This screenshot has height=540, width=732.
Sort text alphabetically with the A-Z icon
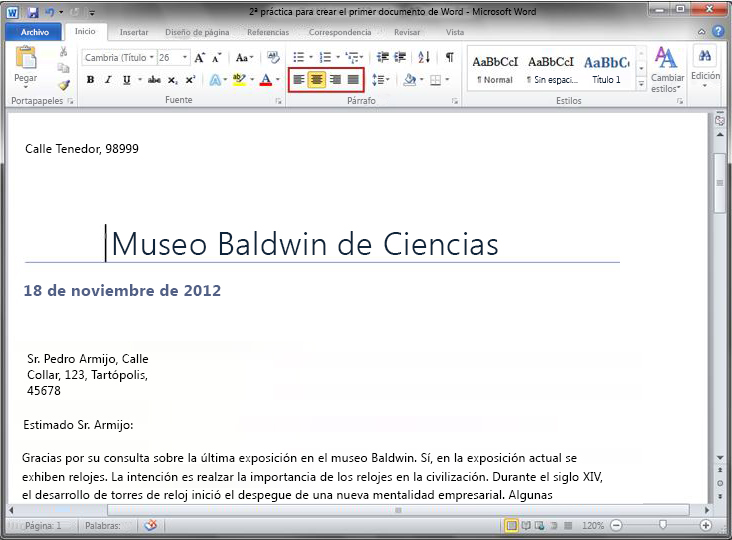point(424,57)
